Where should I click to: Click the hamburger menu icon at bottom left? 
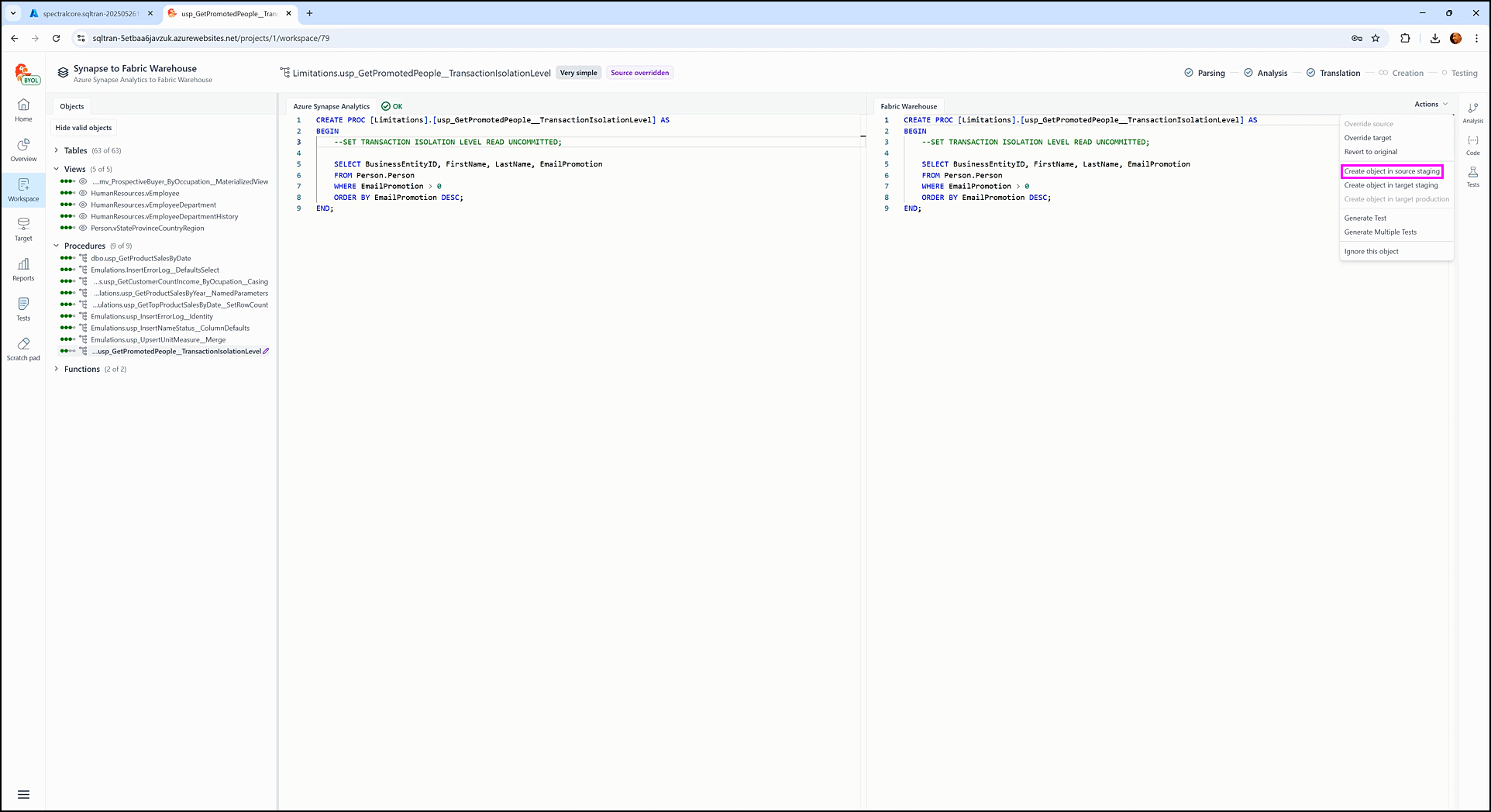pyautogui.click(x=23, y=794)
